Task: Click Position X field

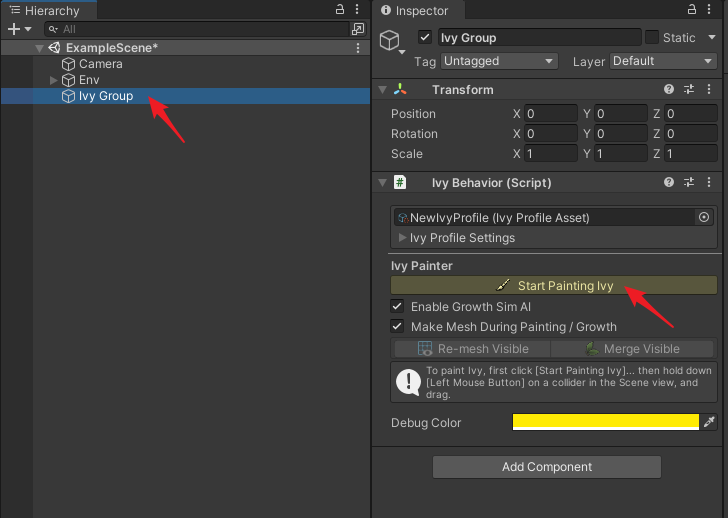Action: [x=551, y=114]
